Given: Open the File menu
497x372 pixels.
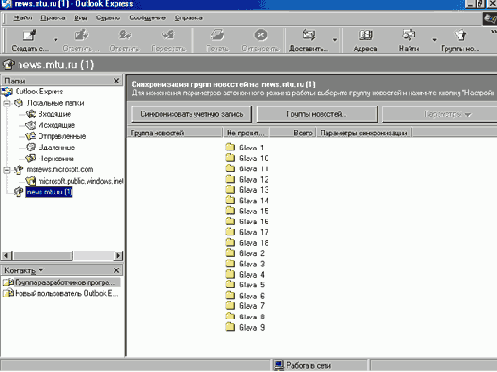Looking at the screenshot, I should [23, 18].
